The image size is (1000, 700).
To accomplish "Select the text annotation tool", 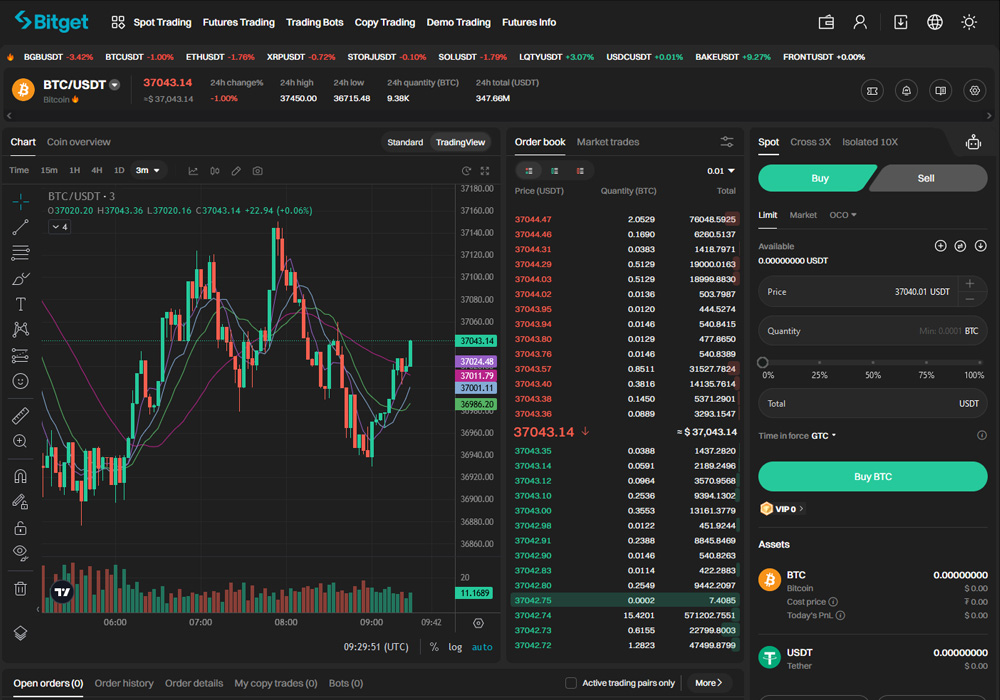I will tap(20, 304).
